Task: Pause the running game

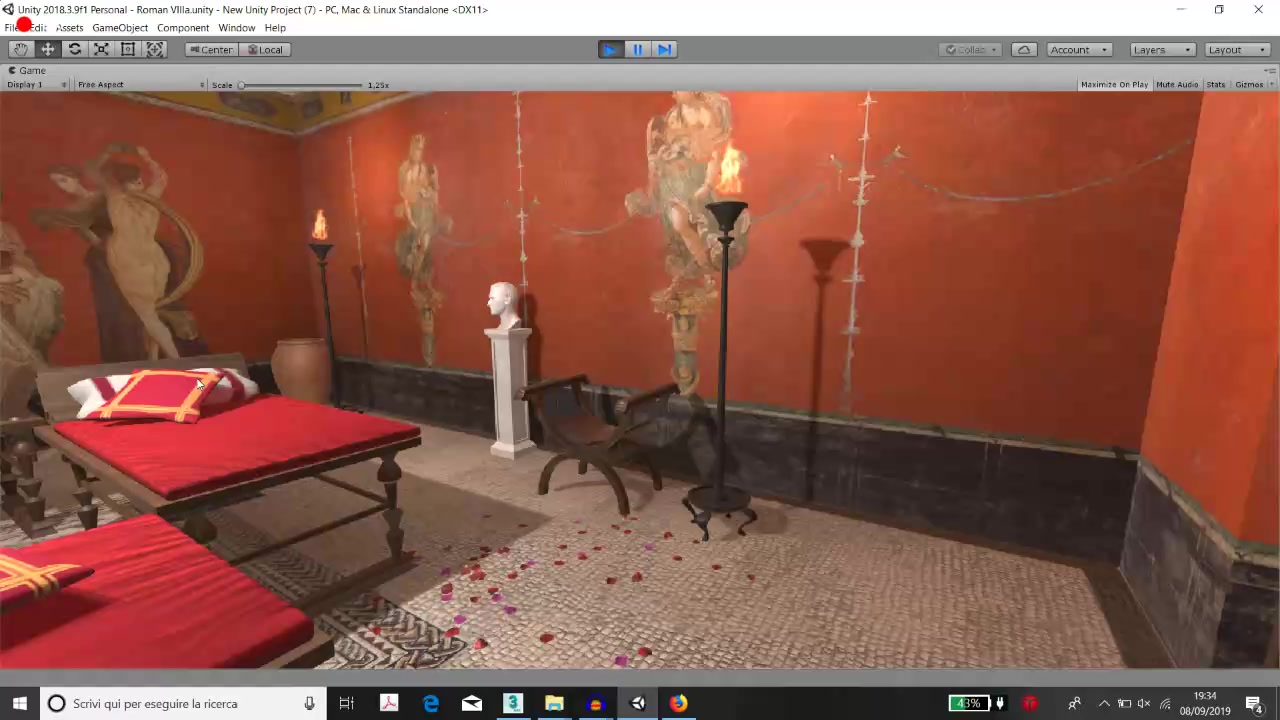Action: (637, 49)
